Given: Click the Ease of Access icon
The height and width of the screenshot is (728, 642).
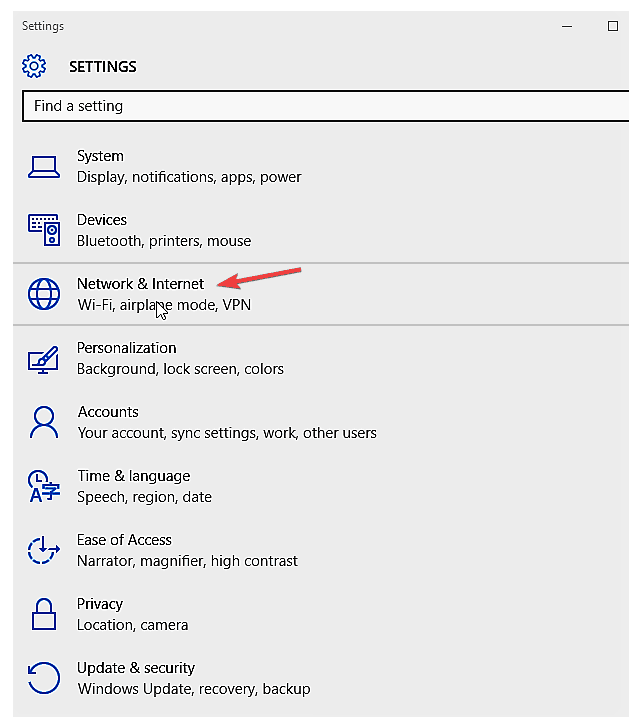Looking at the screenshot, I should 44,550.
